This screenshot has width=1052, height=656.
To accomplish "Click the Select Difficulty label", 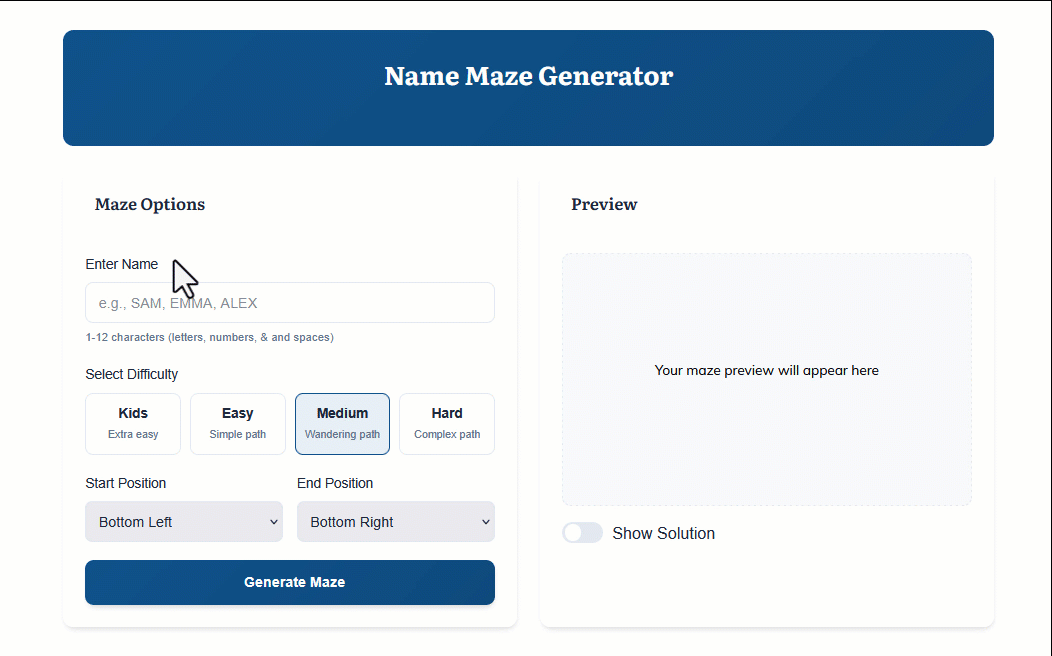I will (132, 374).
